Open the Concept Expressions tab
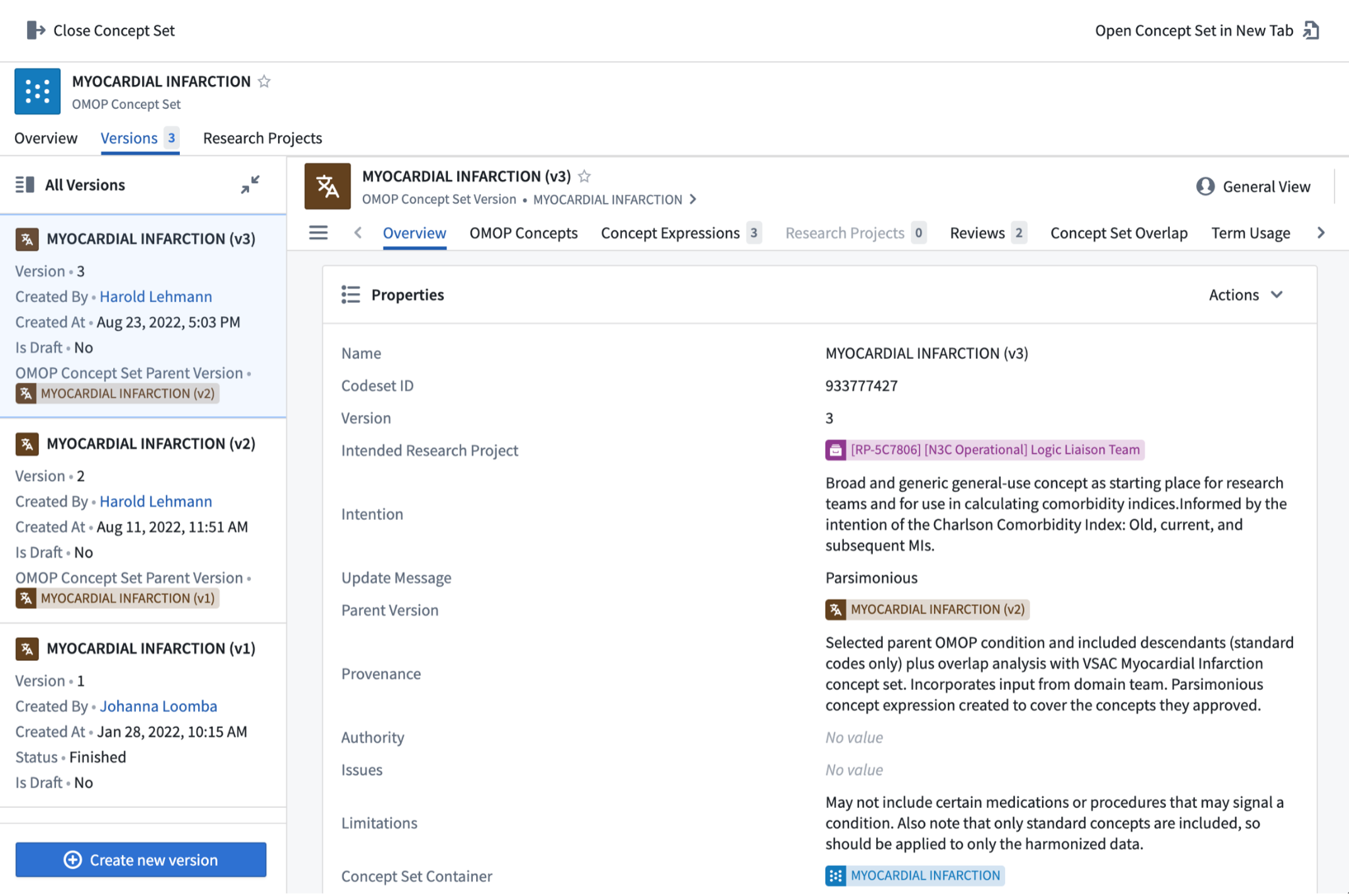This screenshot has height=896, width=1349. tap(670, 233)
